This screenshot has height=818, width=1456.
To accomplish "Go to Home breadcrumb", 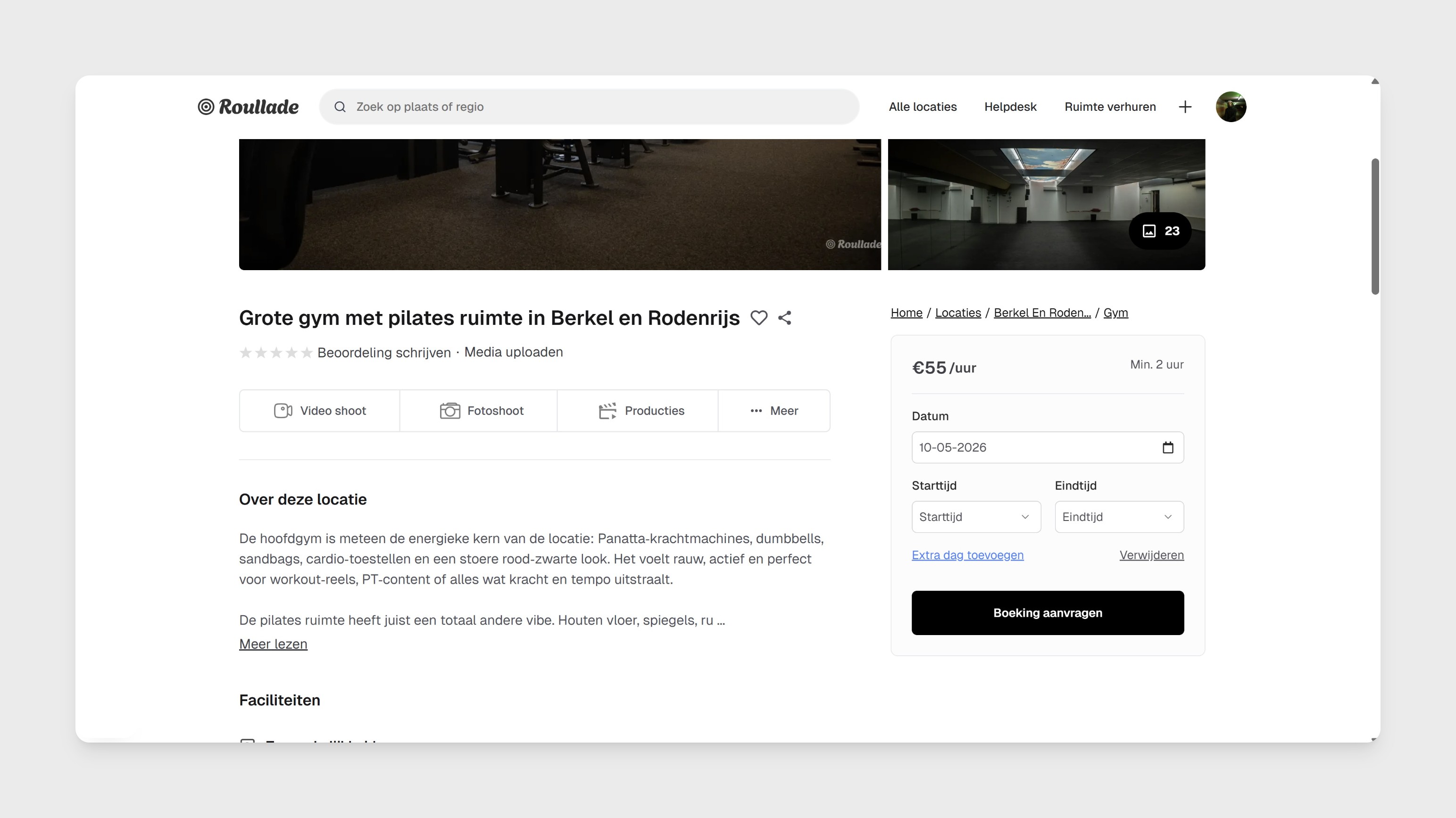I will (906, 313).
